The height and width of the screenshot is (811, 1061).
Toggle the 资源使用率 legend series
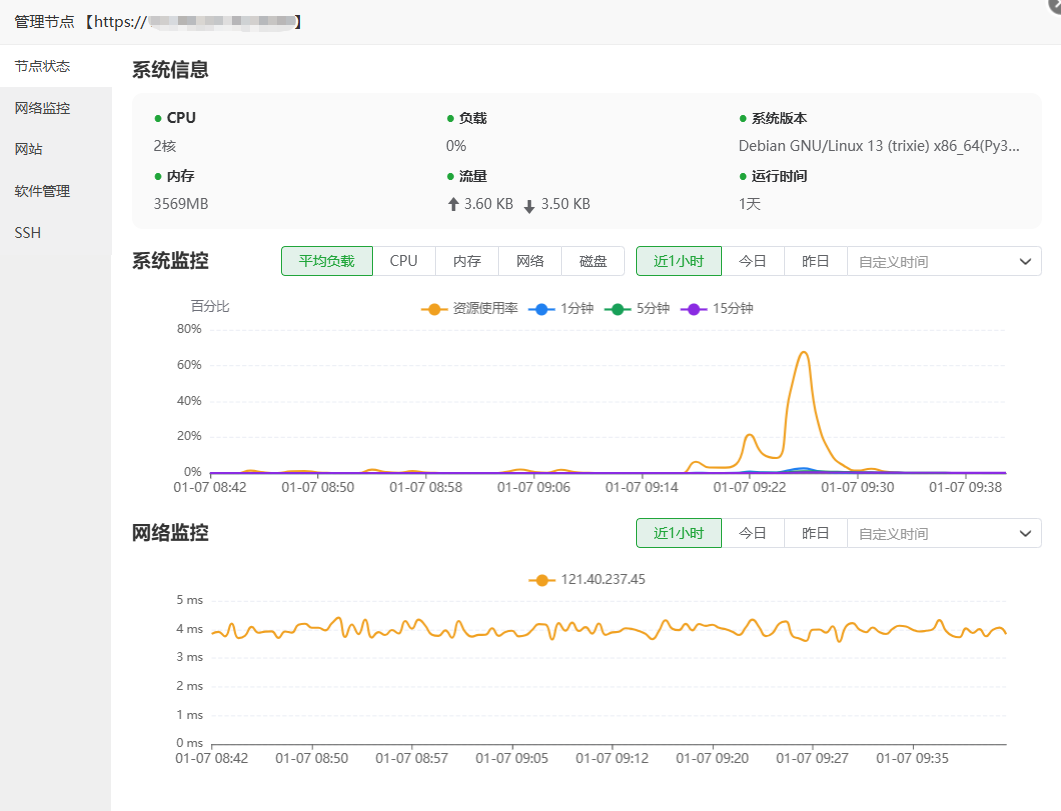tap(470, 309)
